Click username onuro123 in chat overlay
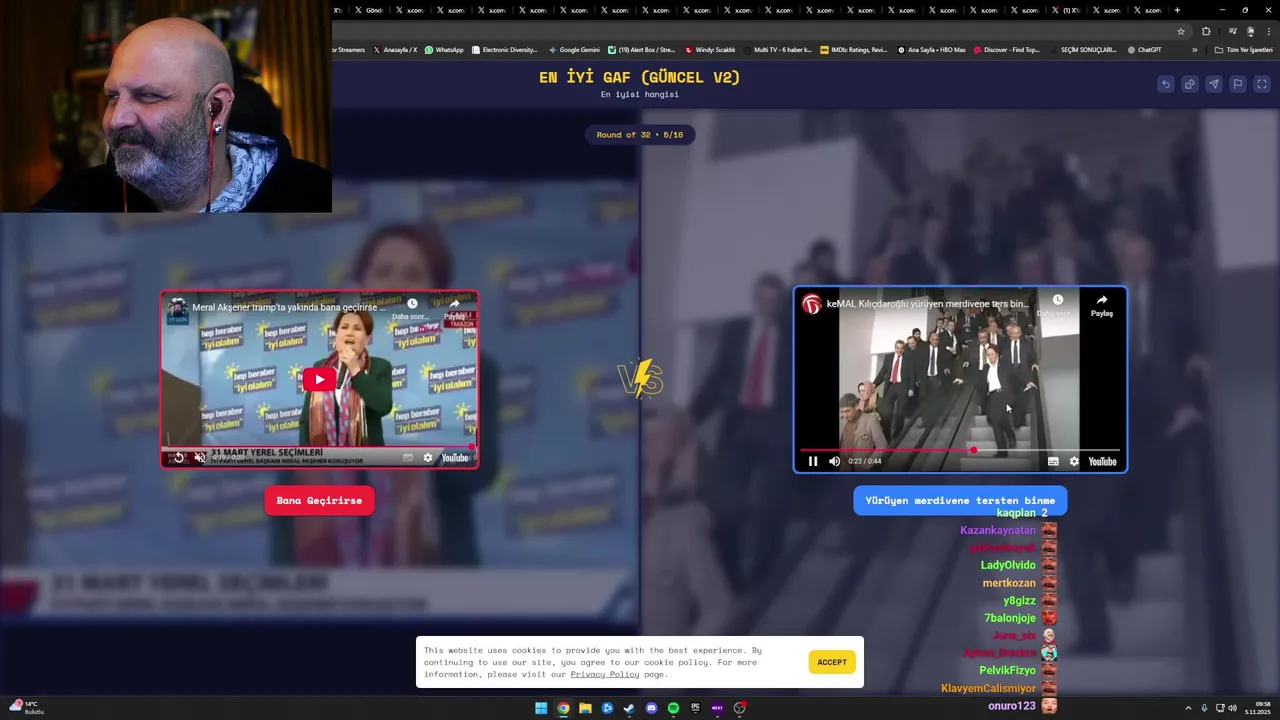 1012,706
